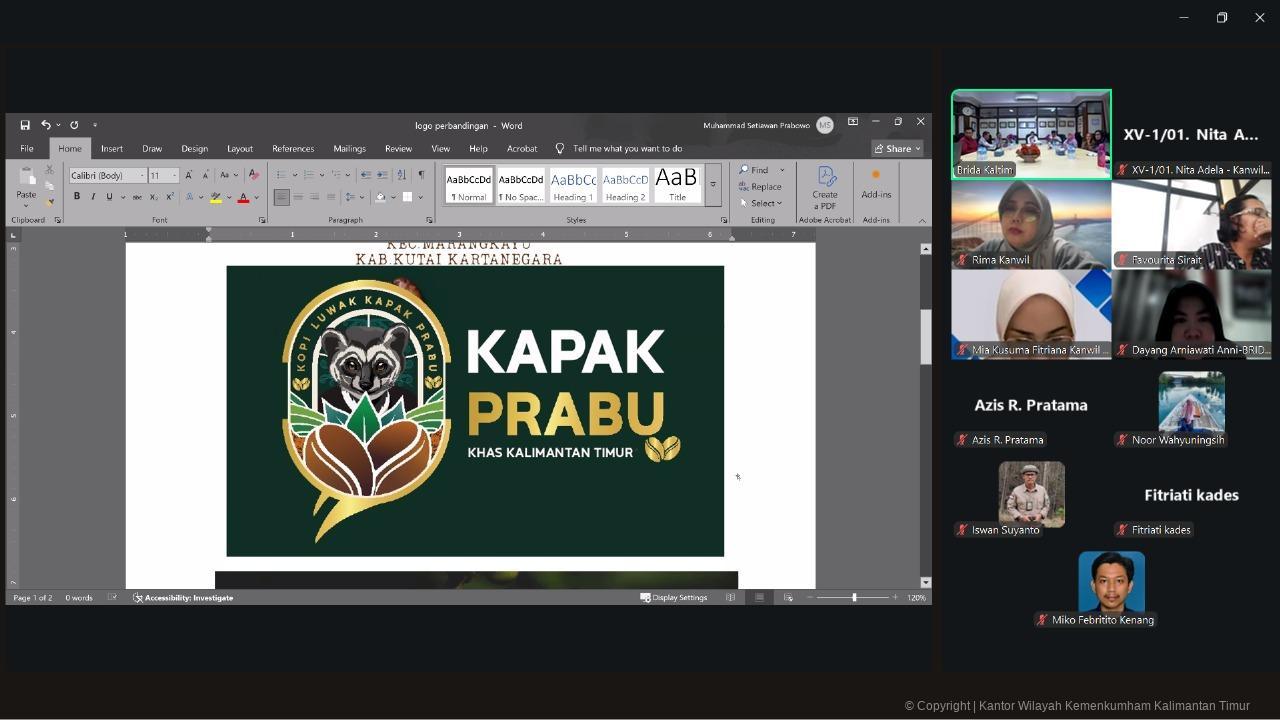Image resolution: width=1280 pixels, height=720 pixels.
Task: Toggle Subscript formatting
Action: coord(154,197)
